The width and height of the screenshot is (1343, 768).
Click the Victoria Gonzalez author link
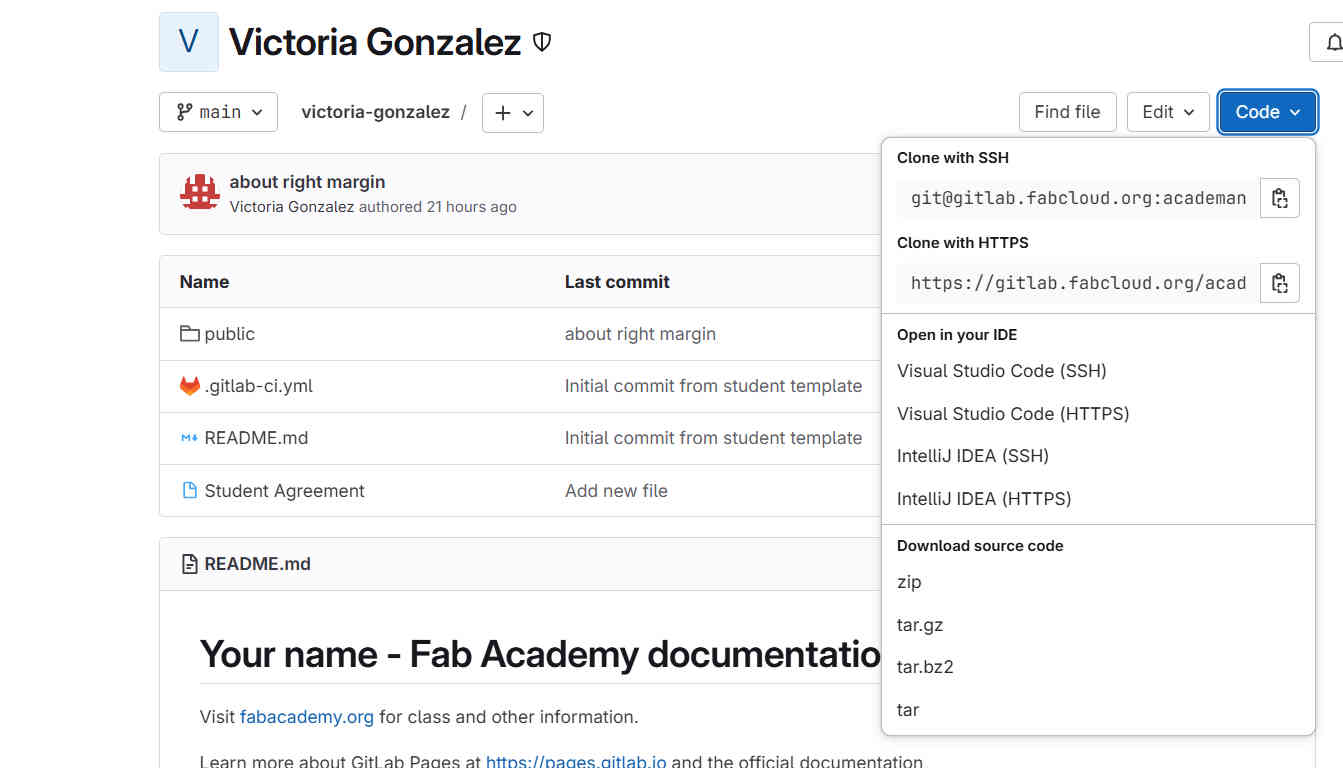click(291, 207)
